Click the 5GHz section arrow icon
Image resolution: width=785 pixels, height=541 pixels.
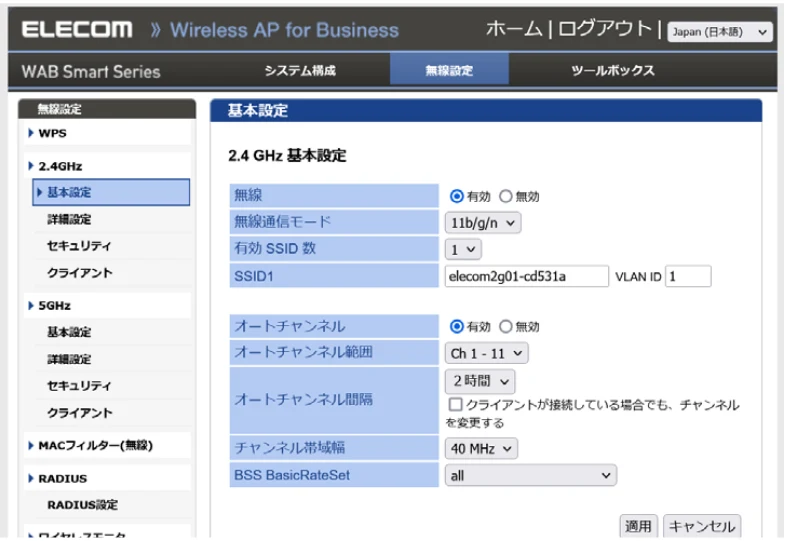pos(31,306)
